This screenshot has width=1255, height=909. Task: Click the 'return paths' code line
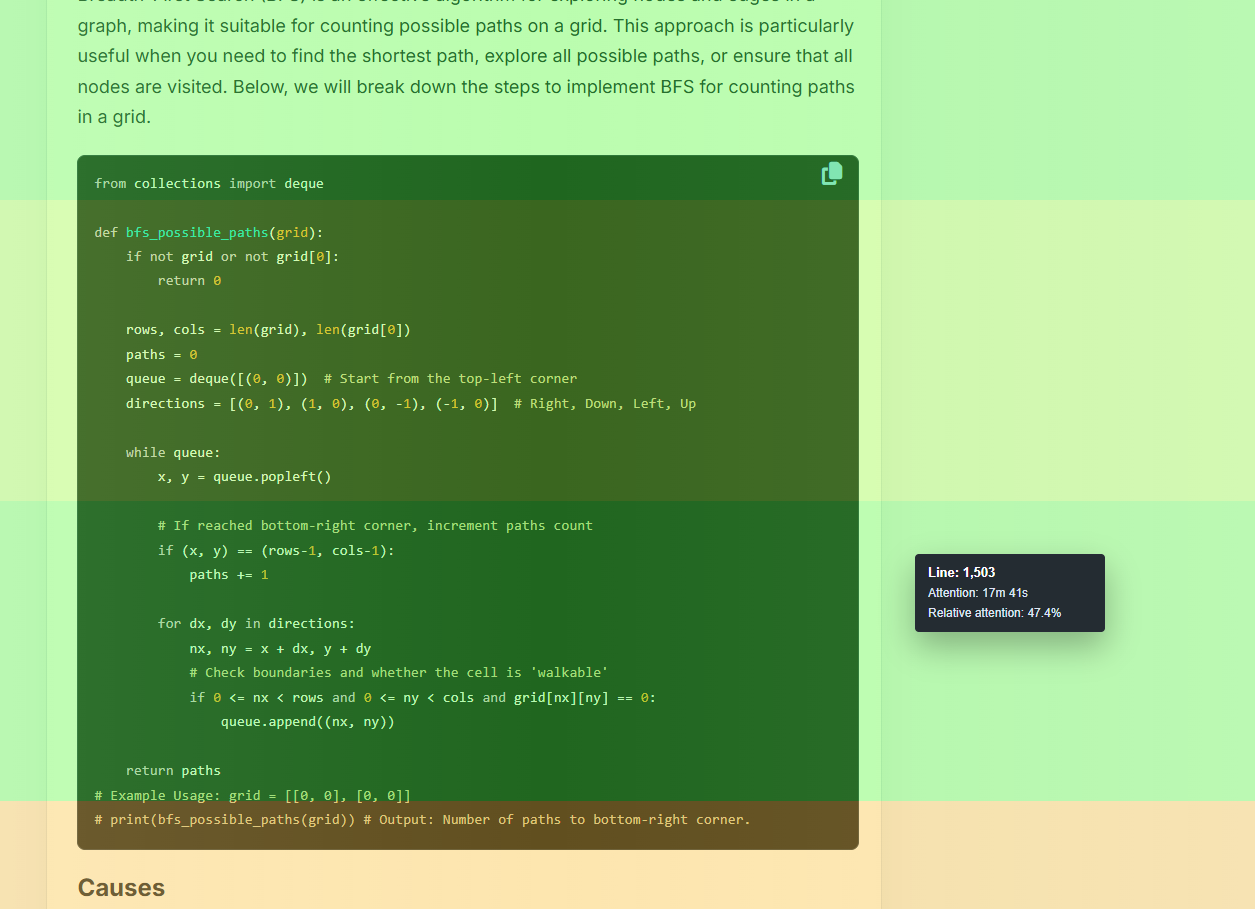pos(173,771)
